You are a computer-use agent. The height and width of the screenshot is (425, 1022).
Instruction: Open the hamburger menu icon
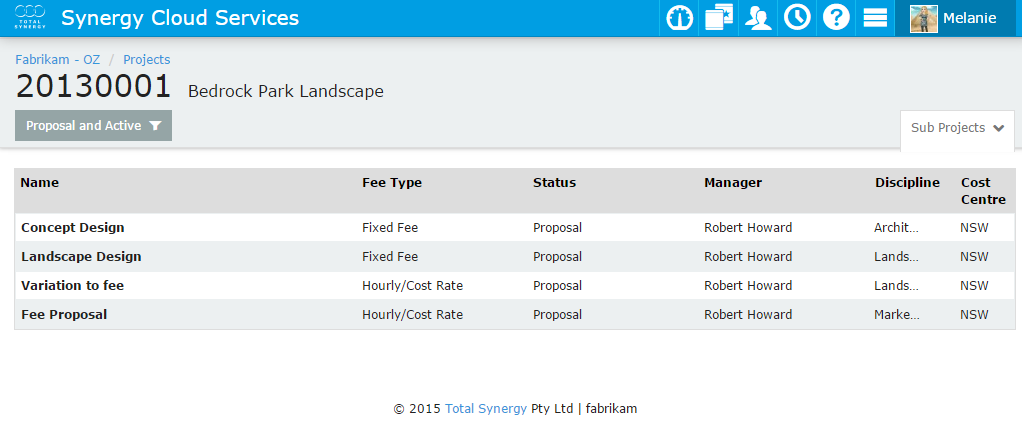[x=875, y=18]
